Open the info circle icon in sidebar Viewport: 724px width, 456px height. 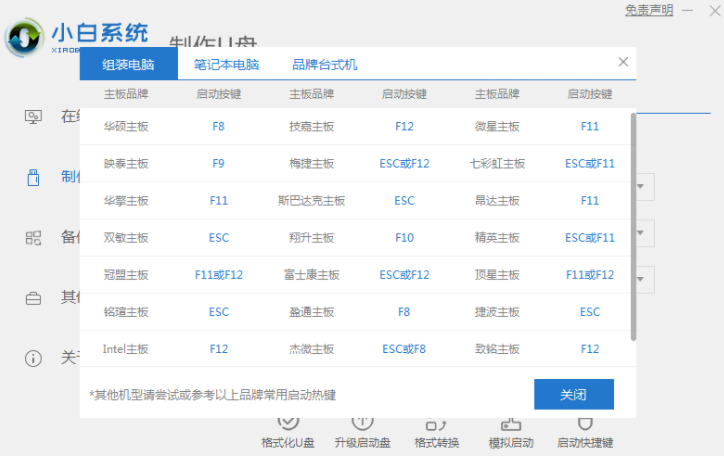33,358
